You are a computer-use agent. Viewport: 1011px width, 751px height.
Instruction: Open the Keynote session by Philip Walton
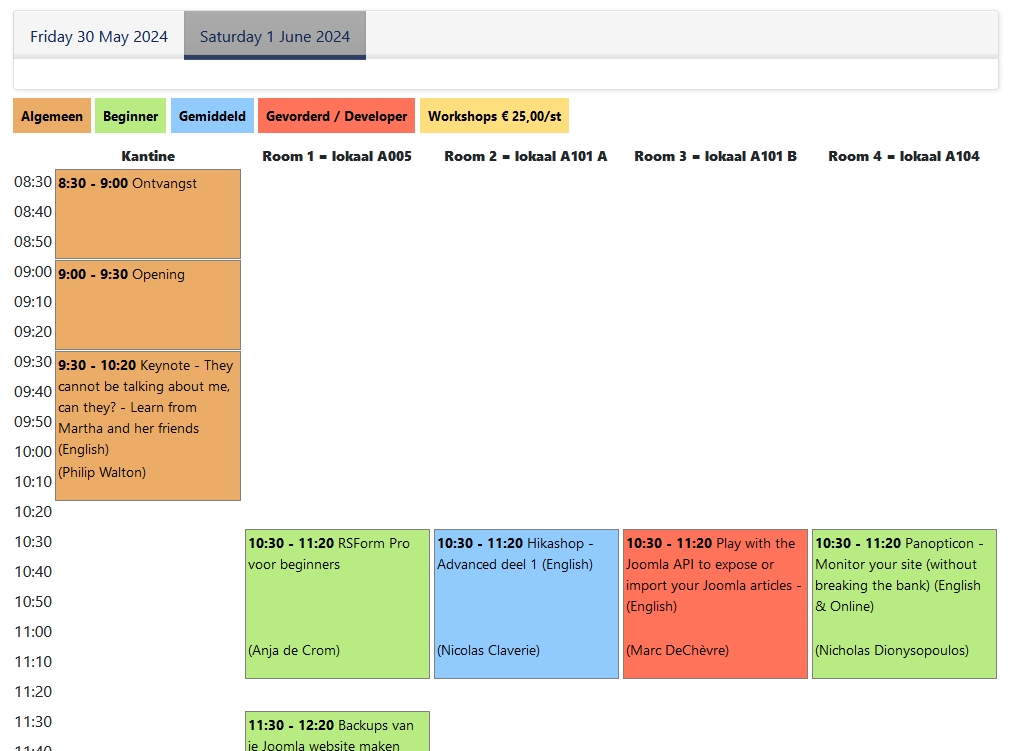tap(148, 425)
